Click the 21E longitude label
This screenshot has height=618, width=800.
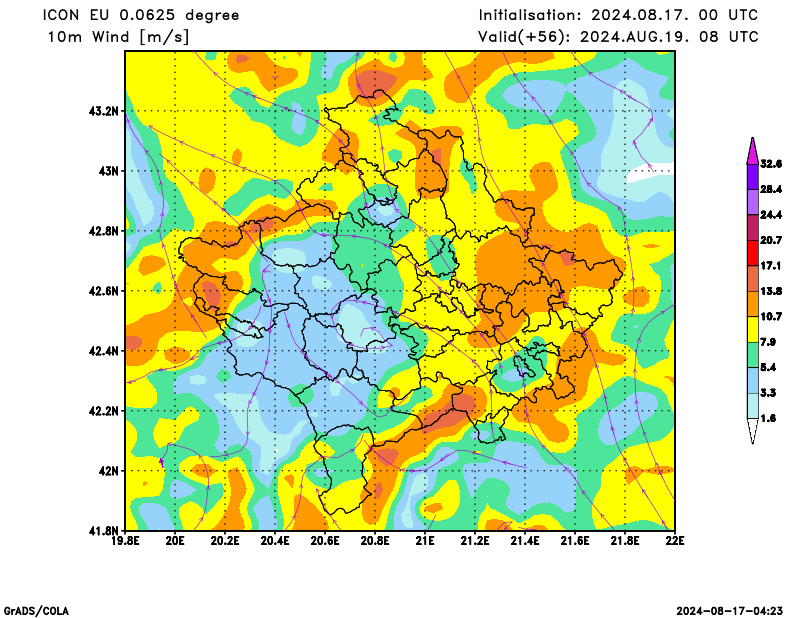[x=425, y=540]
